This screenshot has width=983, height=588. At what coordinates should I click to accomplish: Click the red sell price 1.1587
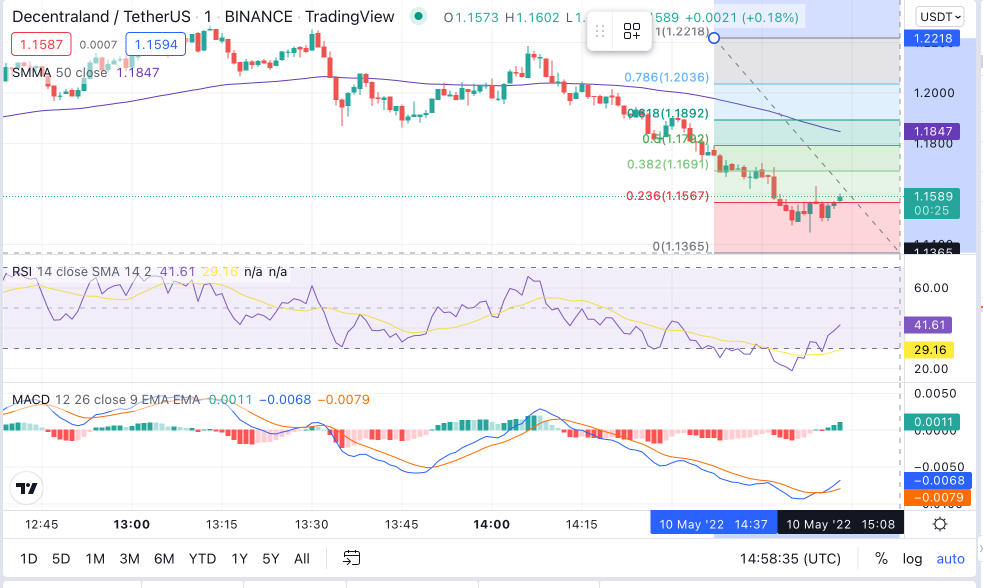41,45
